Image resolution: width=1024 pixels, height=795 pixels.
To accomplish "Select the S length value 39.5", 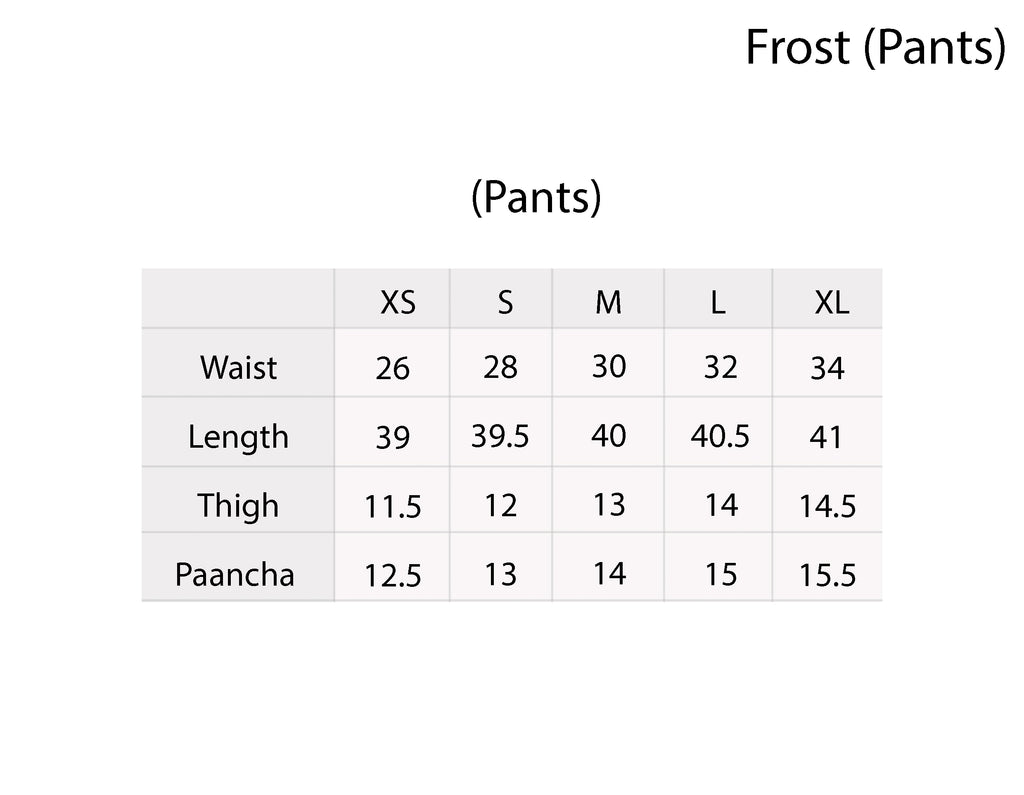I will pyautogui.click(x=500, y=437).
